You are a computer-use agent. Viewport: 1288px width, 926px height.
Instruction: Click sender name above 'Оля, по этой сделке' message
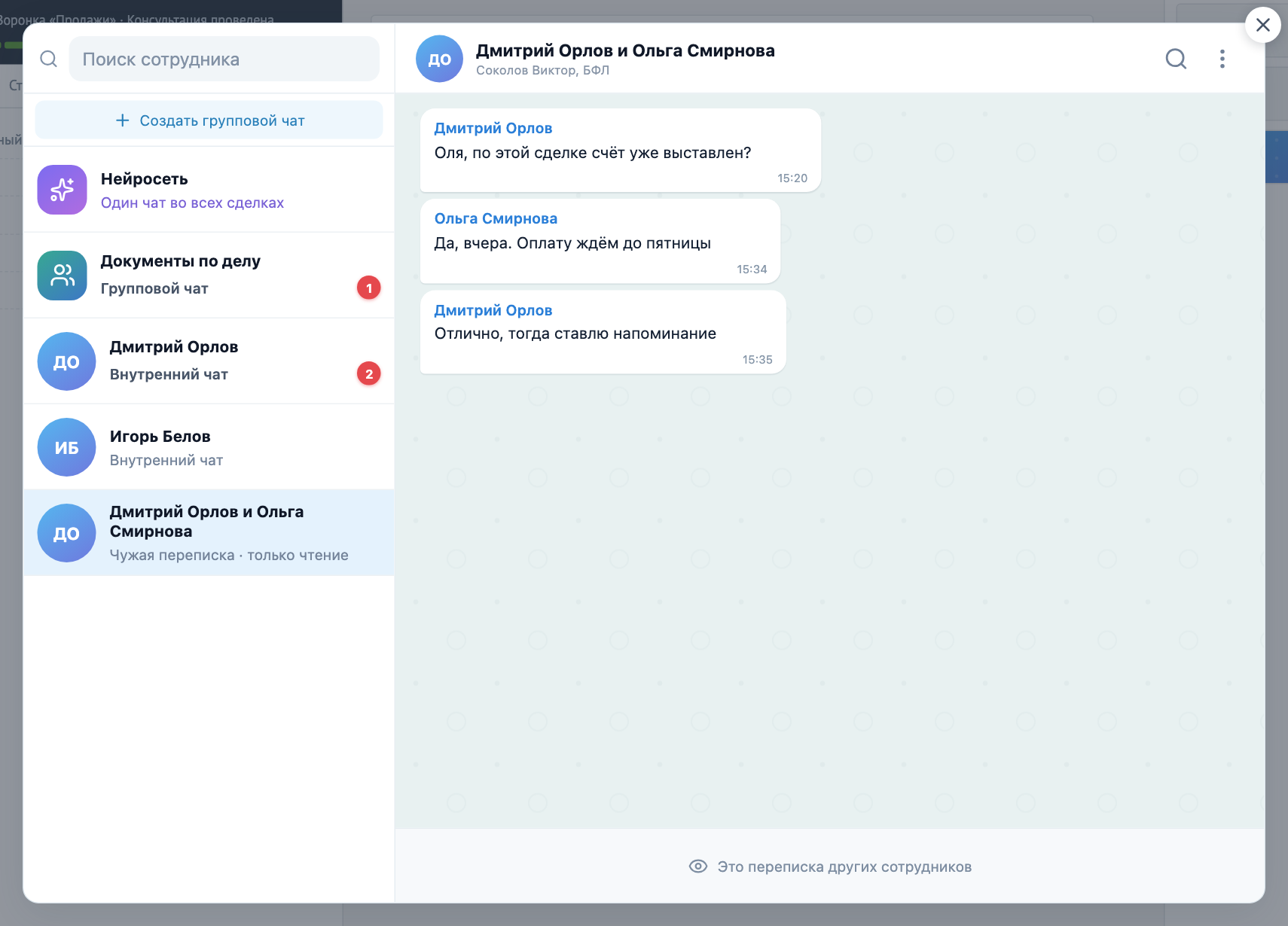tap(493, 128)
